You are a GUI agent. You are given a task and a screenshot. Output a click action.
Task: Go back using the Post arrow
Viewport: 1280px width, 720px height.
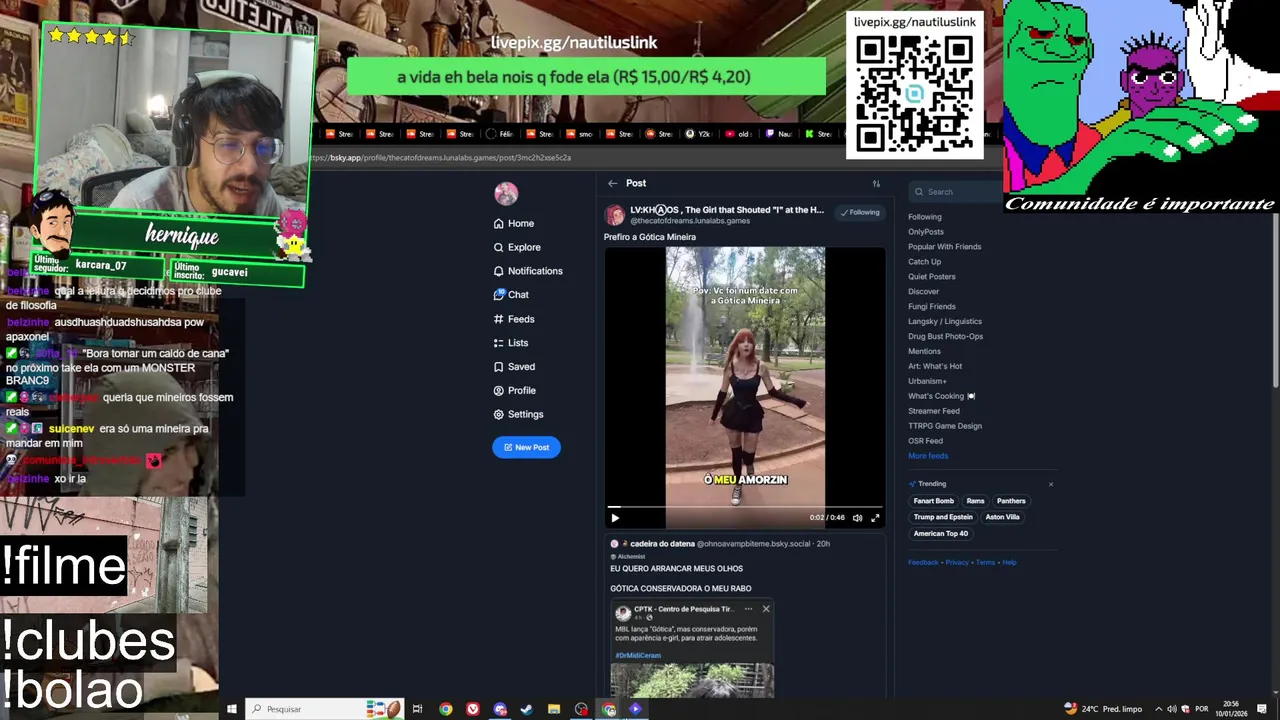[x=612, y=183]
